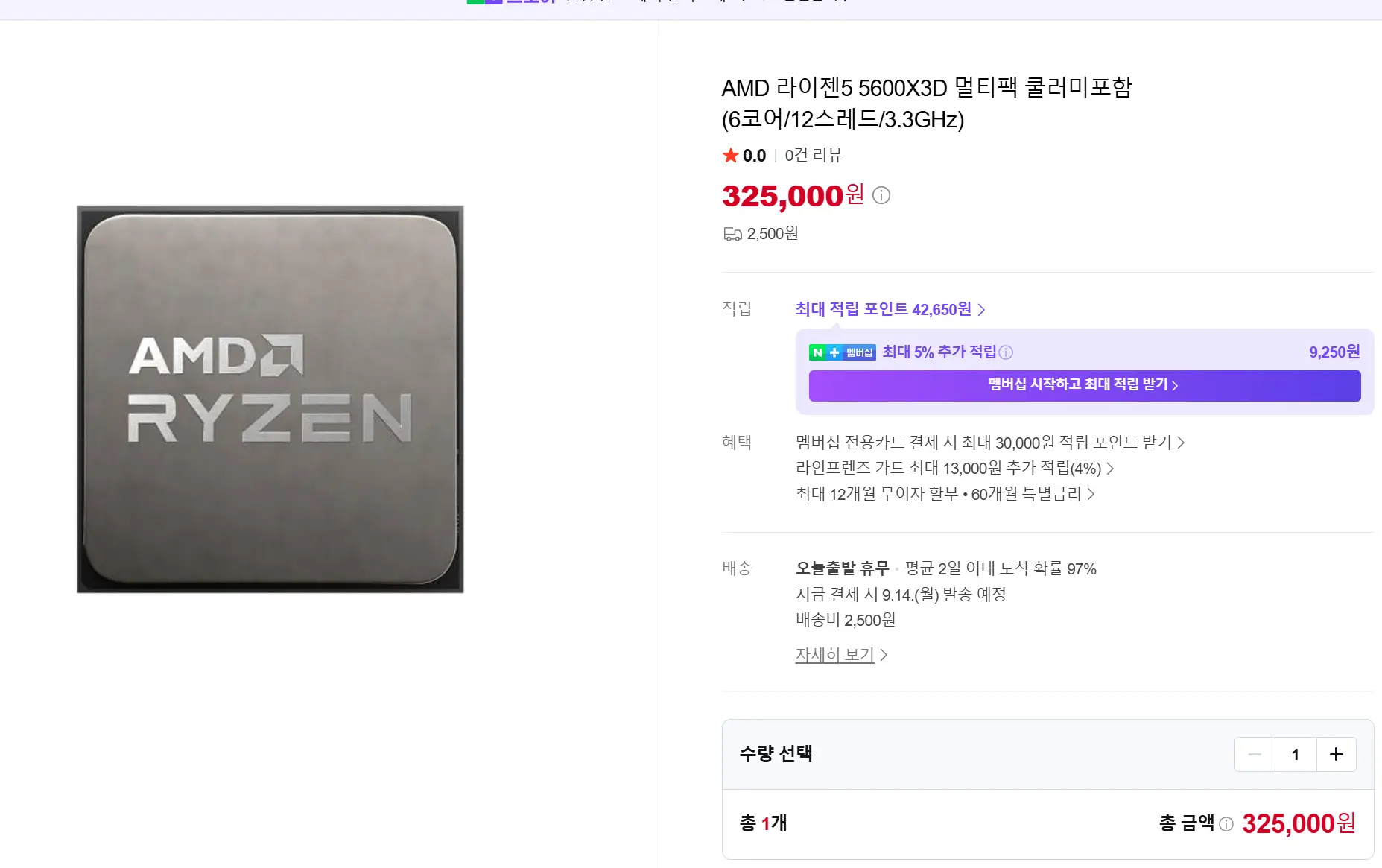Screen dimensions: 1382x868
Task: Expand 최대 12개월 무이자 할부 details
Action: [945, 493]
